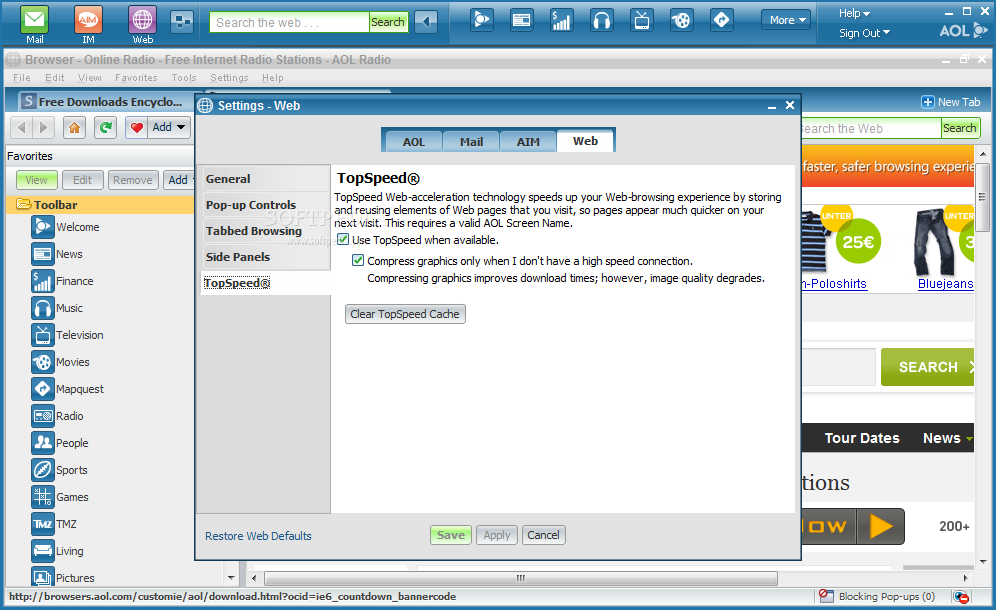Open Television in Favorites list
The height and width of the screenshot is (610, 996).
(x=67, y=335)
